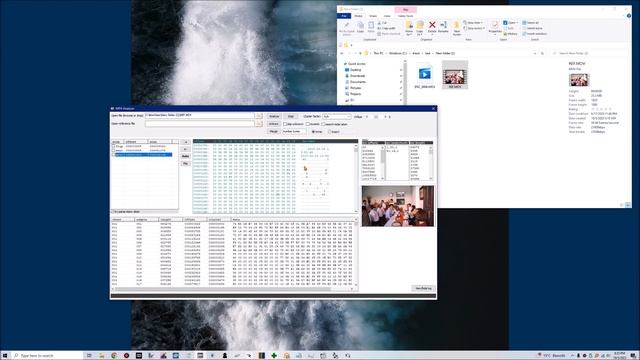Click Select none in Explorer ribbon
This screenshot has width=640, height=360.
[532, 28]
